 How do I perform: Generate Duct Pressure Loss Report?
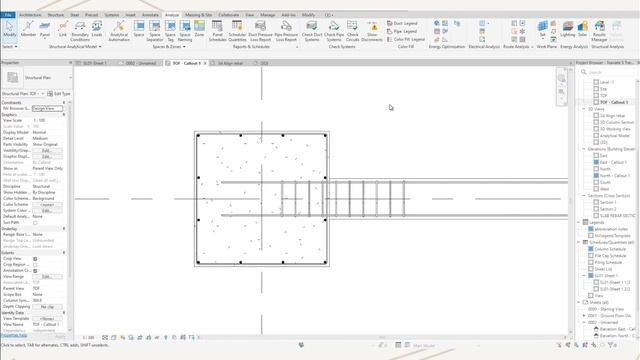(260, 31)
